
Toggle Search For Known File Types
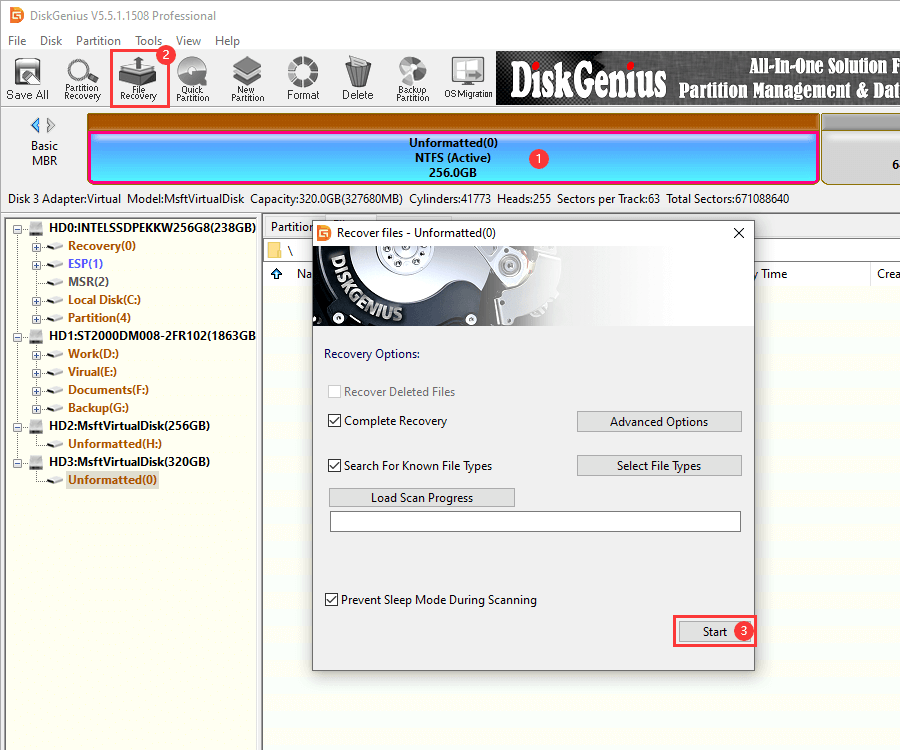click(334, 465)
